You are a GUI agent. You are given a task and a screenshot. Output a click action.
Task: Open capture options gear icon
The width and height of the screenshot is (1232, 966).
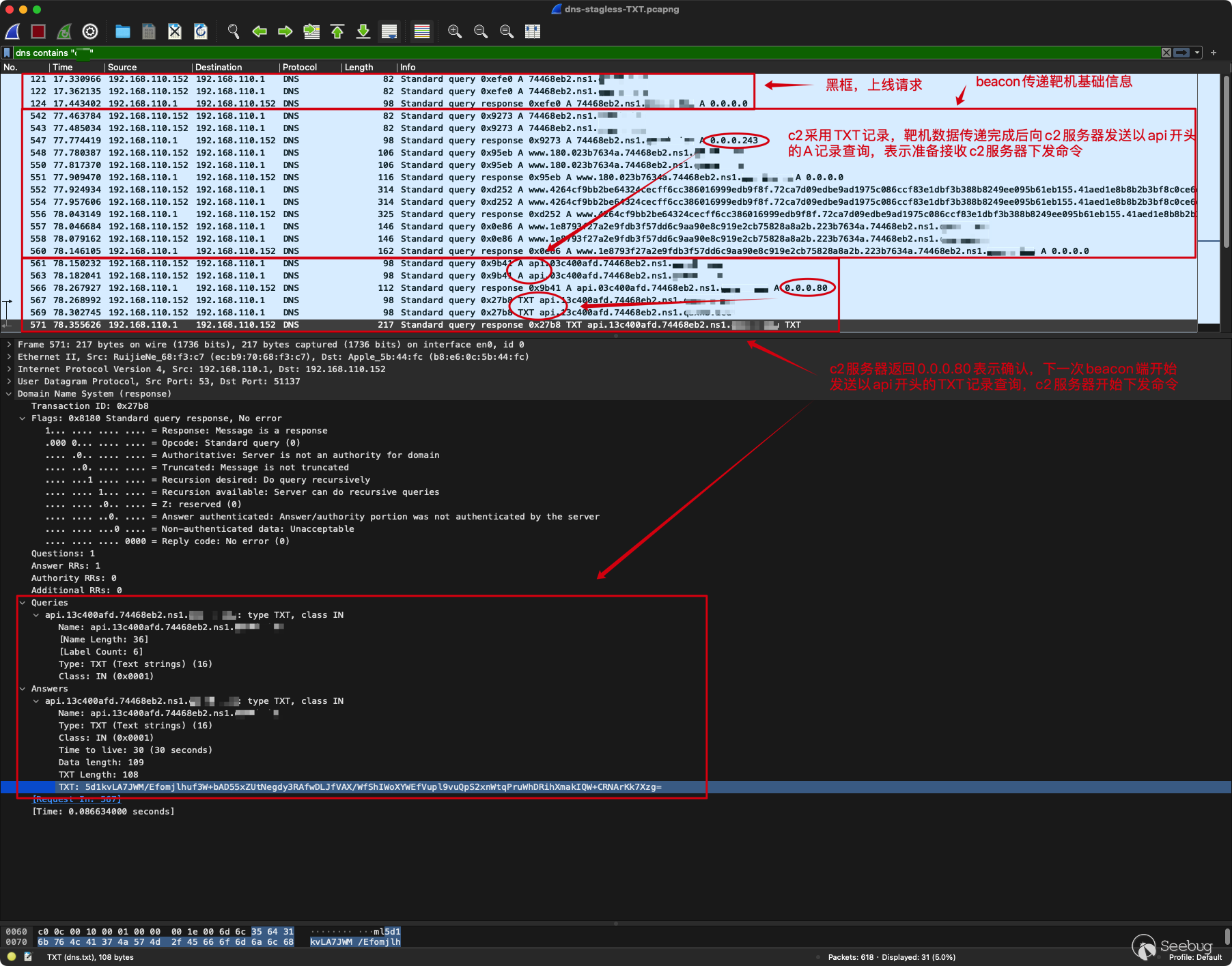pos(90,31)
